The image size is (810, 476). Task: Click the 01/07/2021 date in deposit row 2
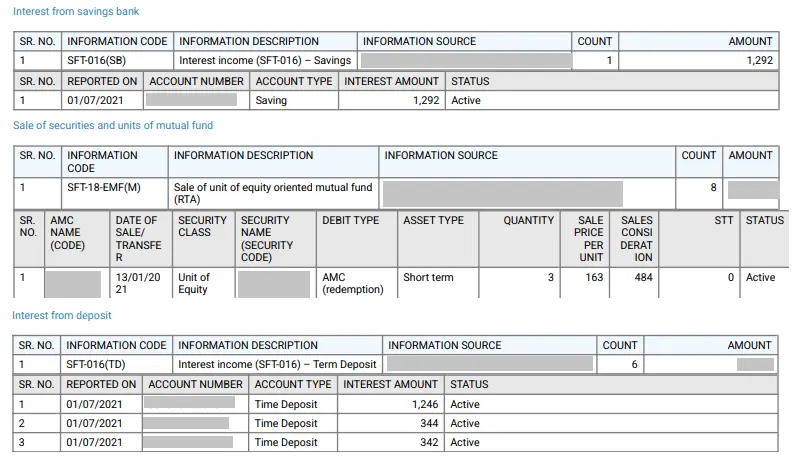pyautogui.click(x=94, y=423)
